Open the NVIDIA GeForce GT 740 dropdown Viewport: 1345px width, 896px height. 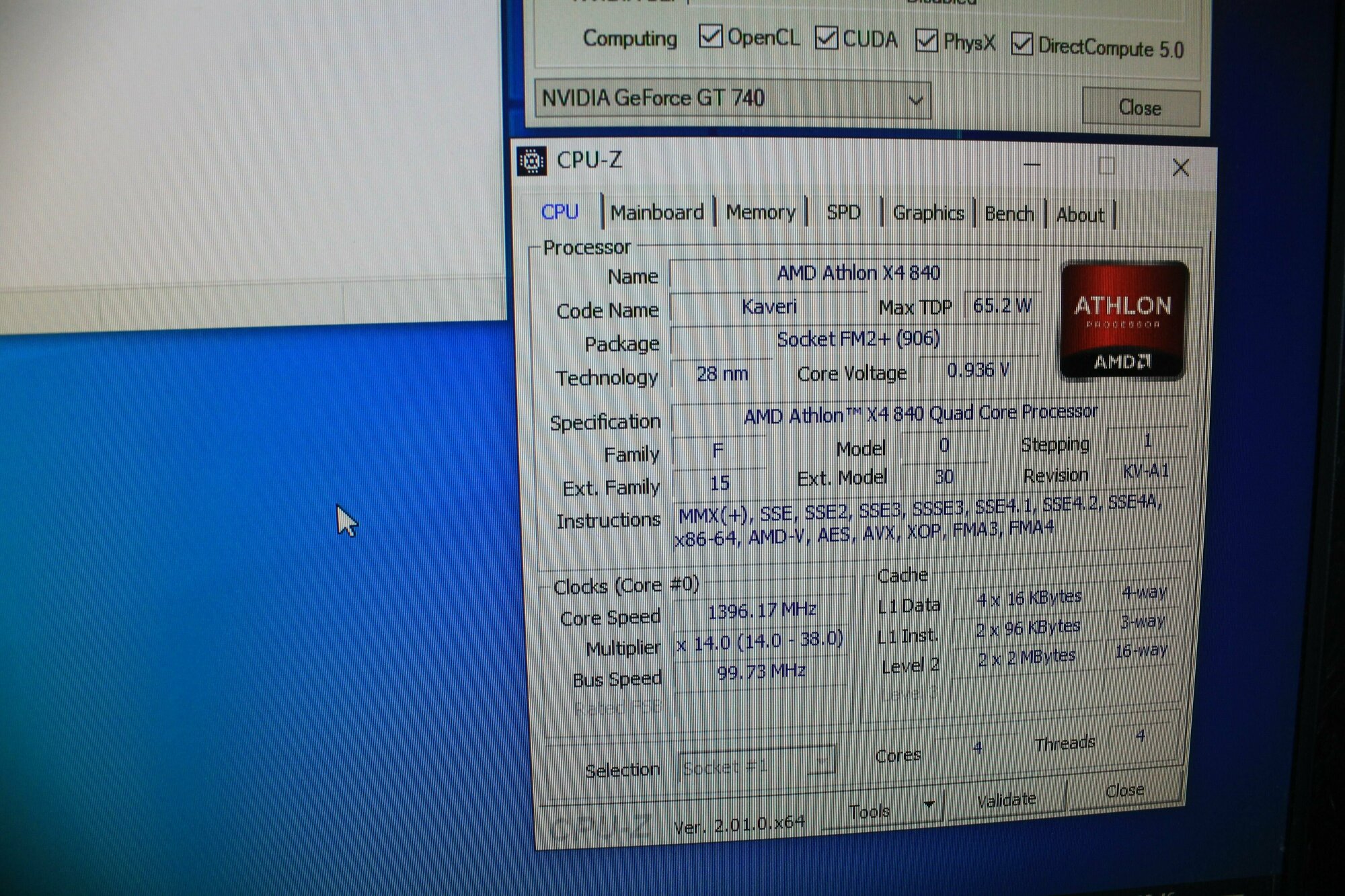(915, 101)
